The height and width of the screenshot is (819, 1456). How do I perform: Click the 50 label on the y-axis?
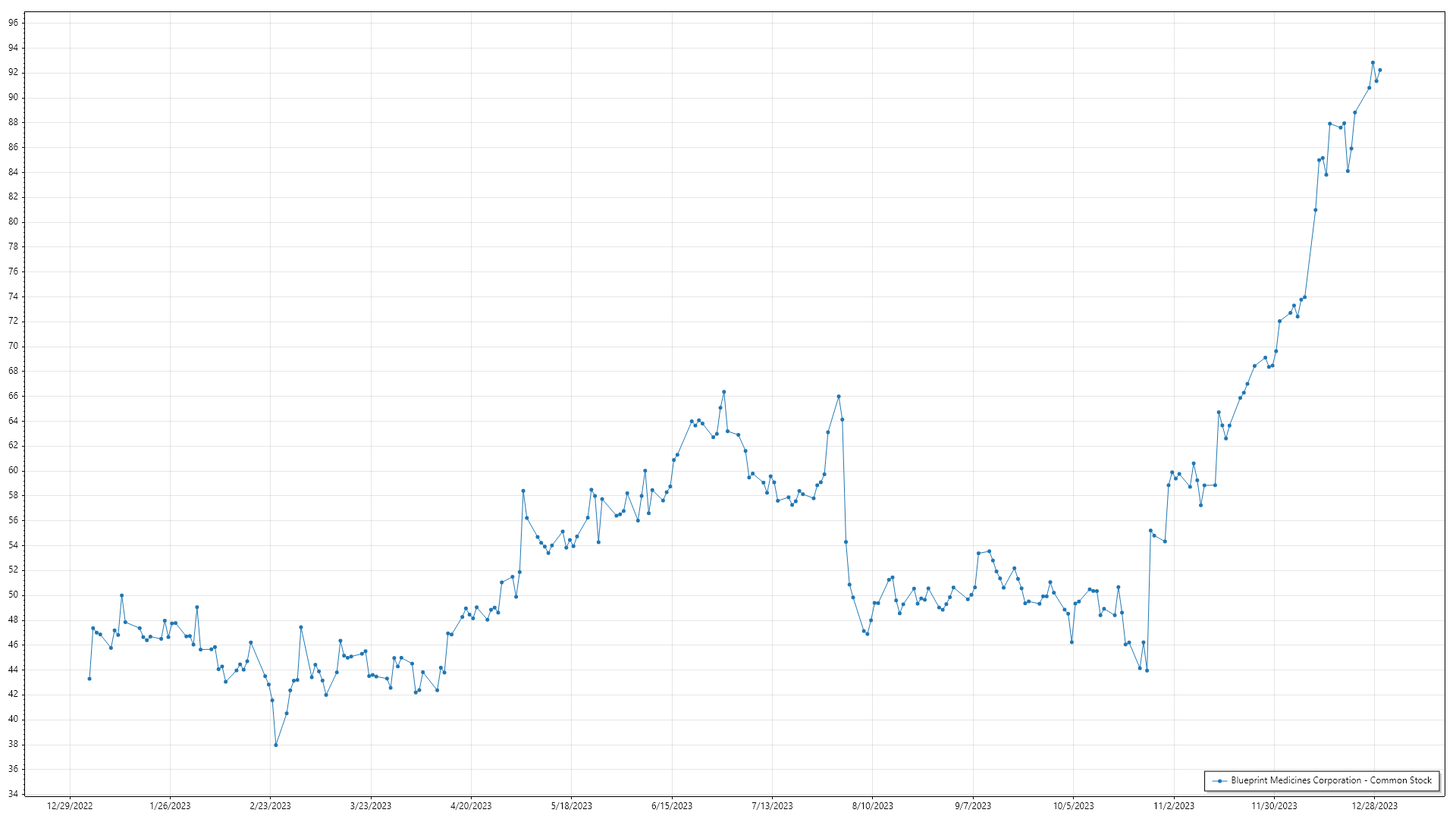(13, 595)
